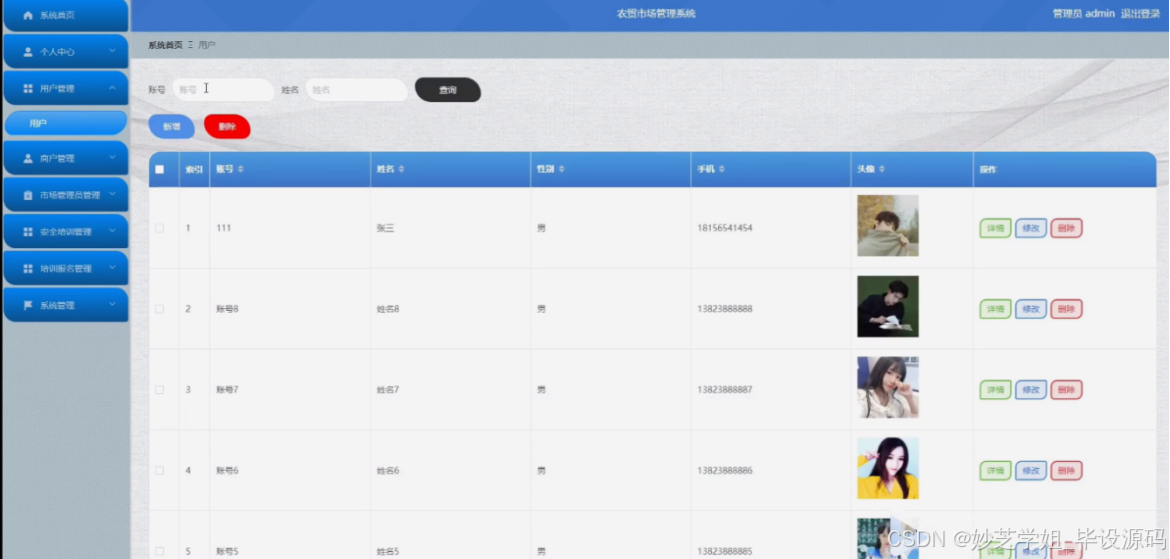The width and height of the screenshot is (1170, 559).
Task: Open the 商户管理 sidebar menu
Action: pos(66,158)
